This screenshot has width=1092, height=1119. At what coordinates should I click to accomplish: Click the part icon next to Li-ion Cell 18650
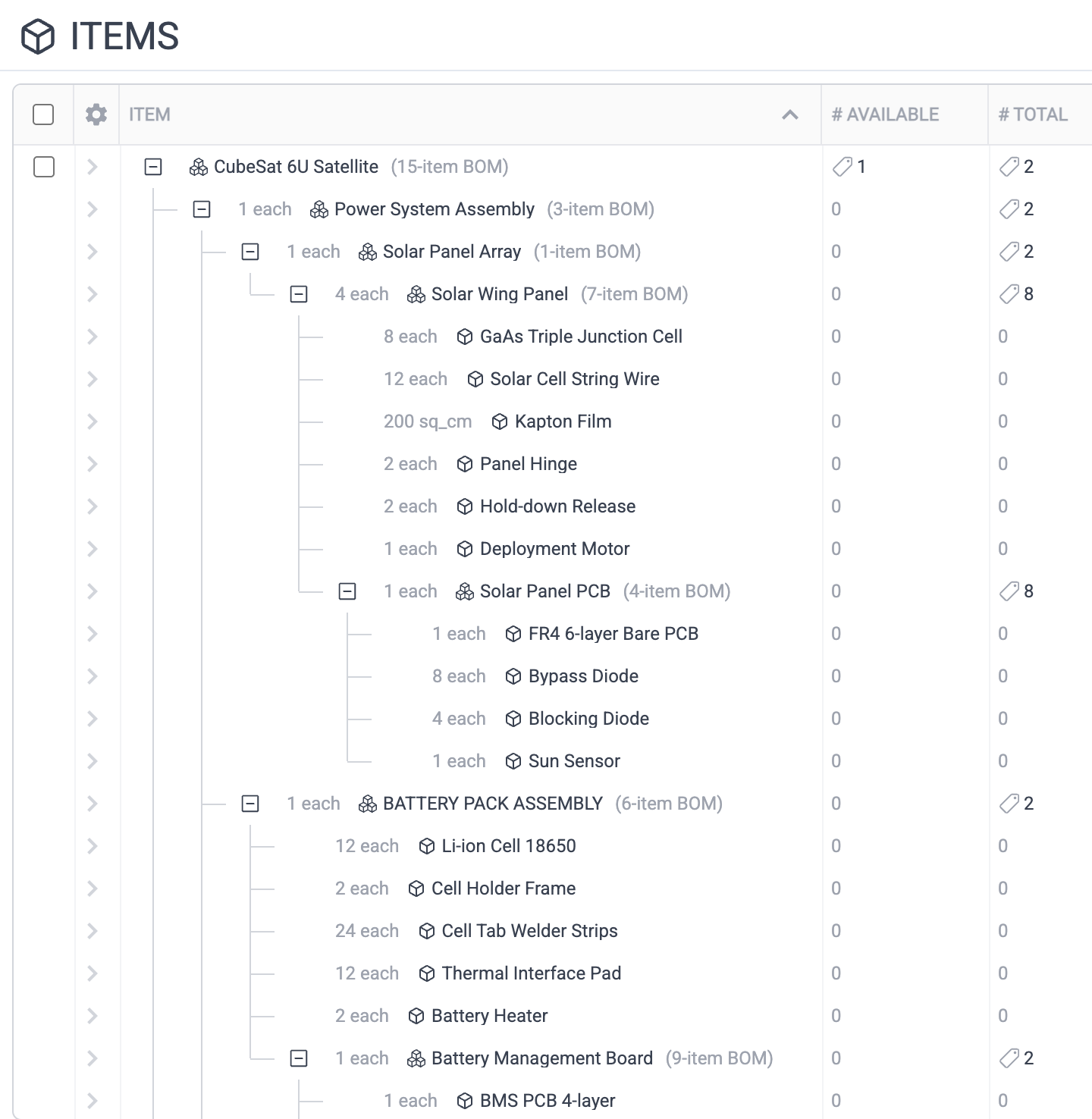point(427,846)
